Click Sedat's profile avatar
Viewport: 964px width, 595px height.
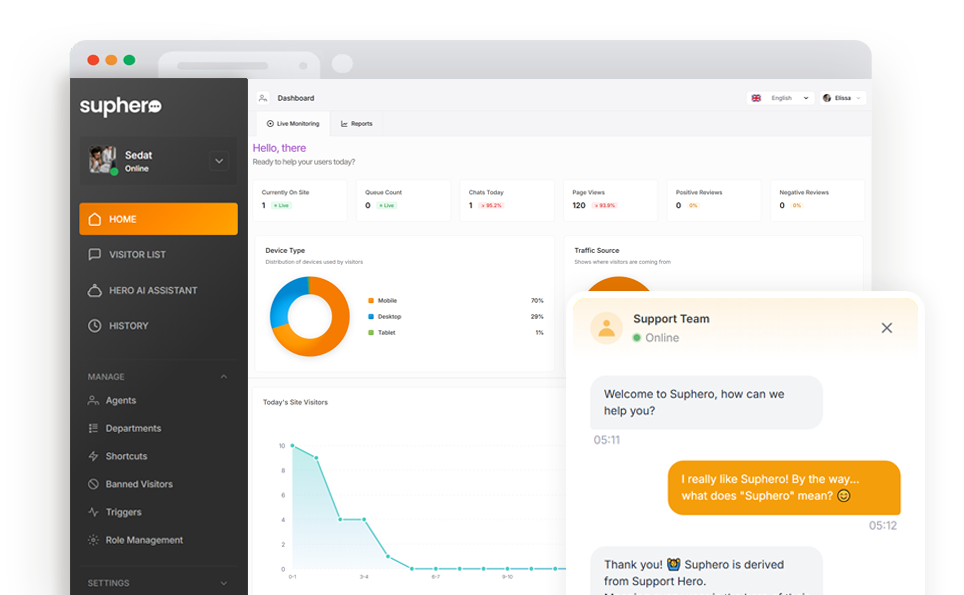tap(102, 160)
